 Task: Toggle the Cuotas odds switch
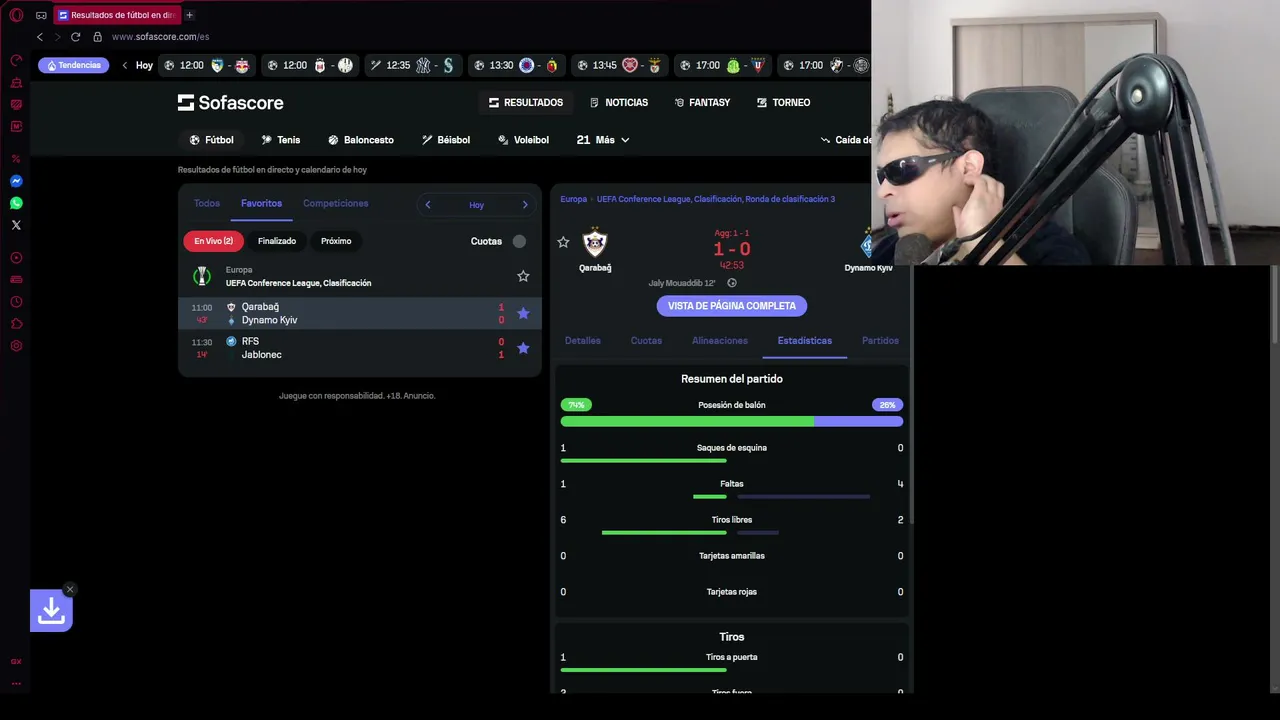(x=519, y=241)
